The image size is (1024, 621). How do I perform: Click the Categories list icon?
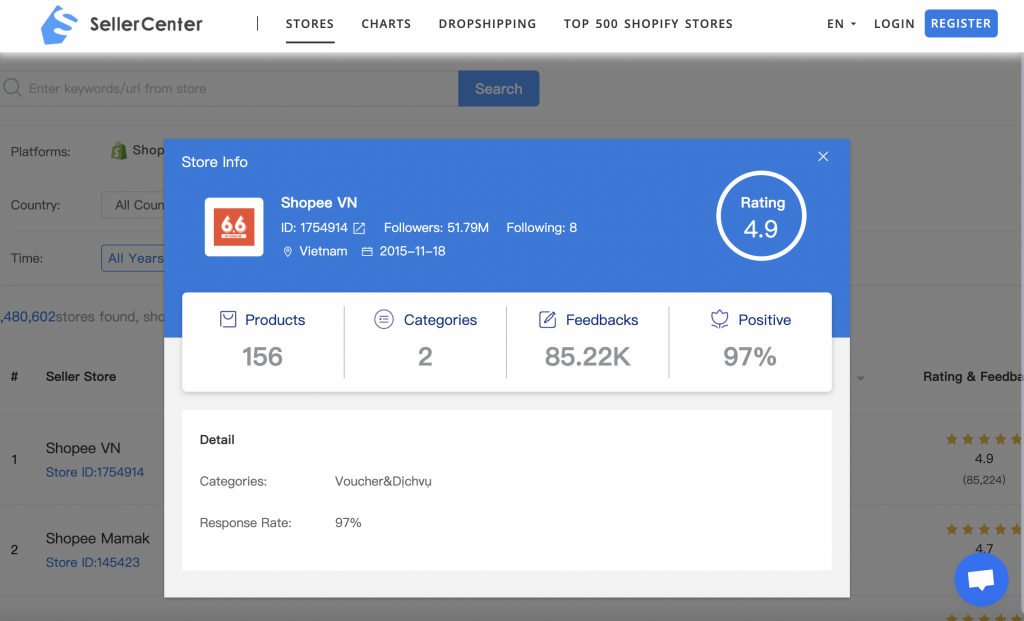tap(383, 319)
